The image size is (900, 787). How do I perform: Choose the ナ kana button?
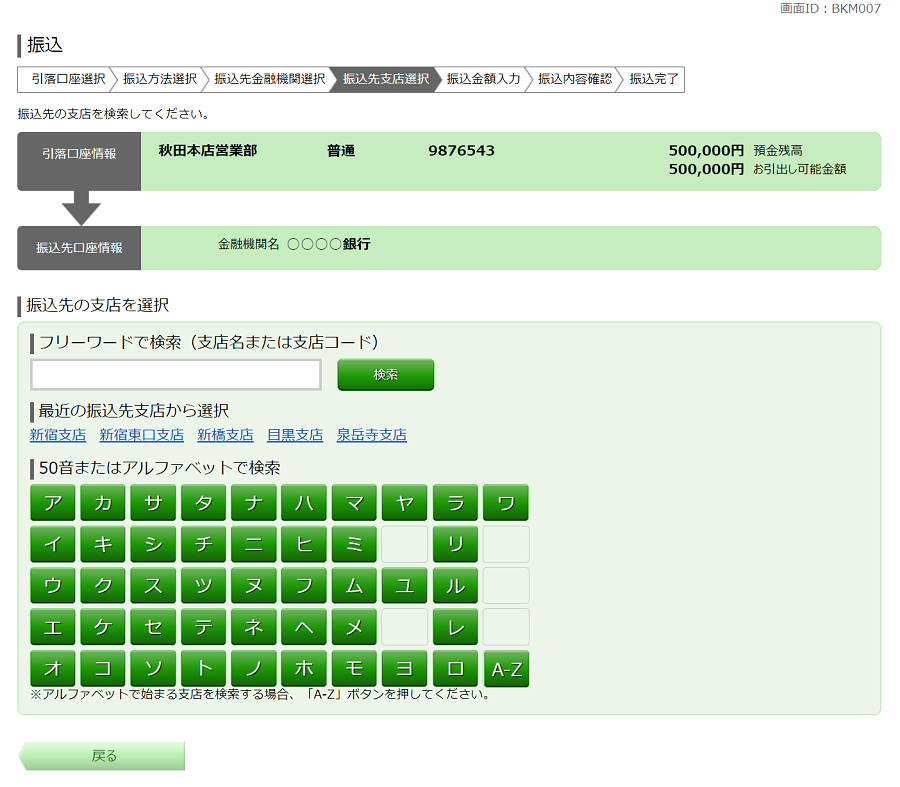254,503
